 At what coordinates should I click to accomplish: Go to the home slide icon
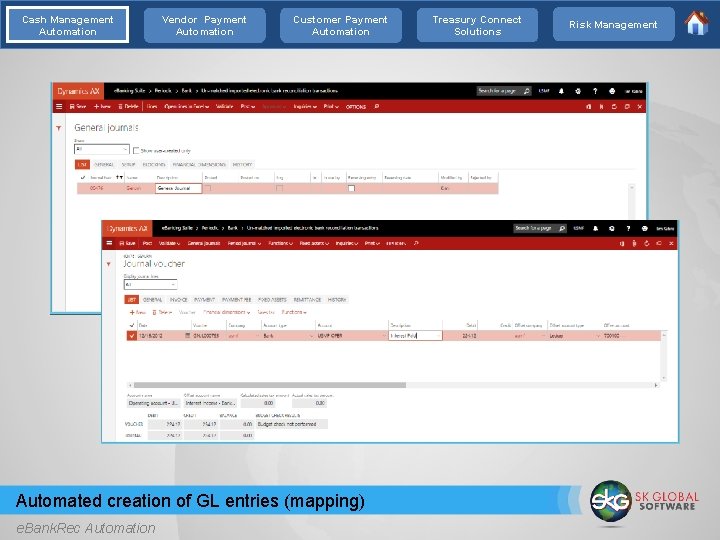pos(697,23)
